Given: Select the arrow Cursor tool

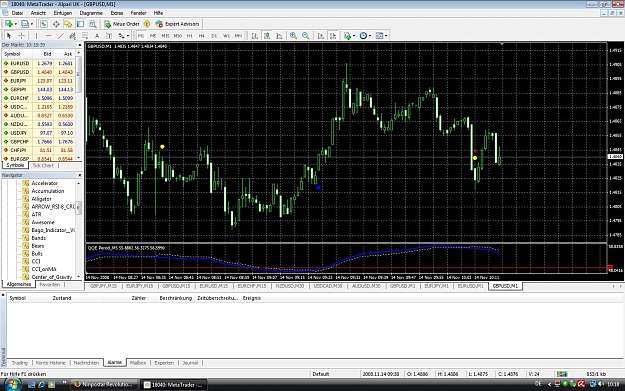Looking at the screenshot, I should click(x=9, y=36).
